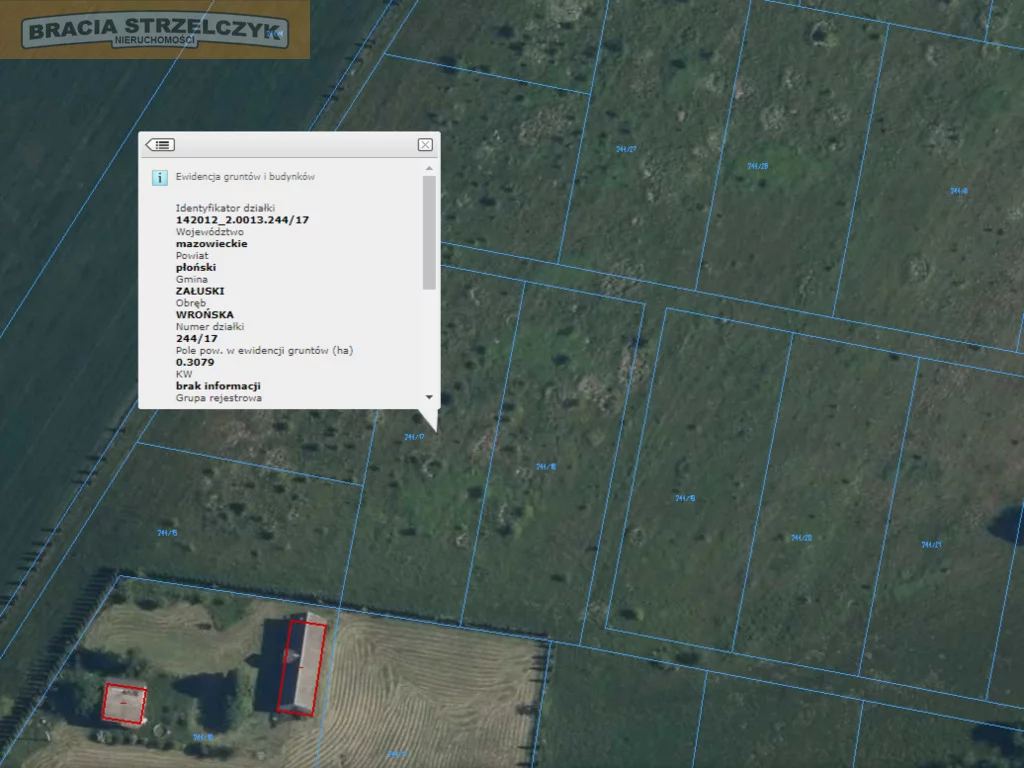Click parcel identifier 142012_2.0013.244/17 text

click(x=242, y=219)
